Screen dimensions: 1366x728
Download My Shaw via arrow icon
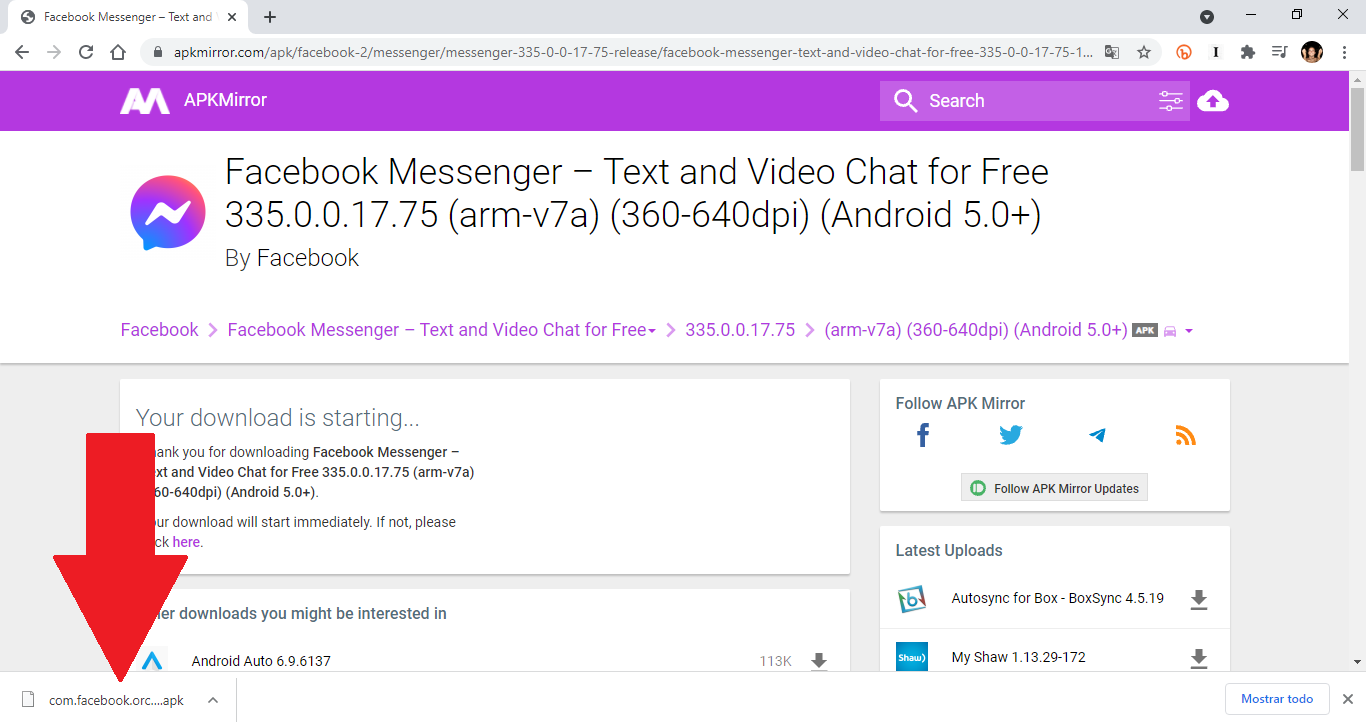[x=1199, y=658]
